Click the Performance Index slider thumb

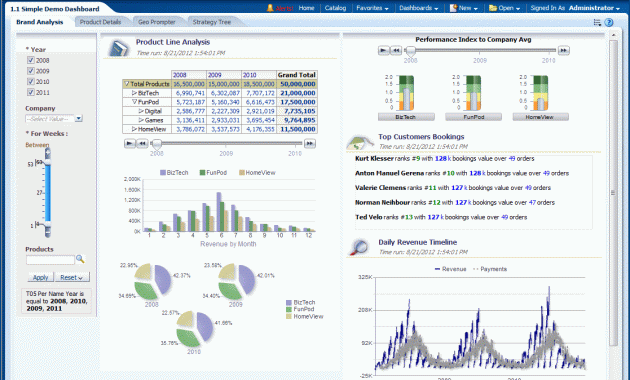(411, 51)
